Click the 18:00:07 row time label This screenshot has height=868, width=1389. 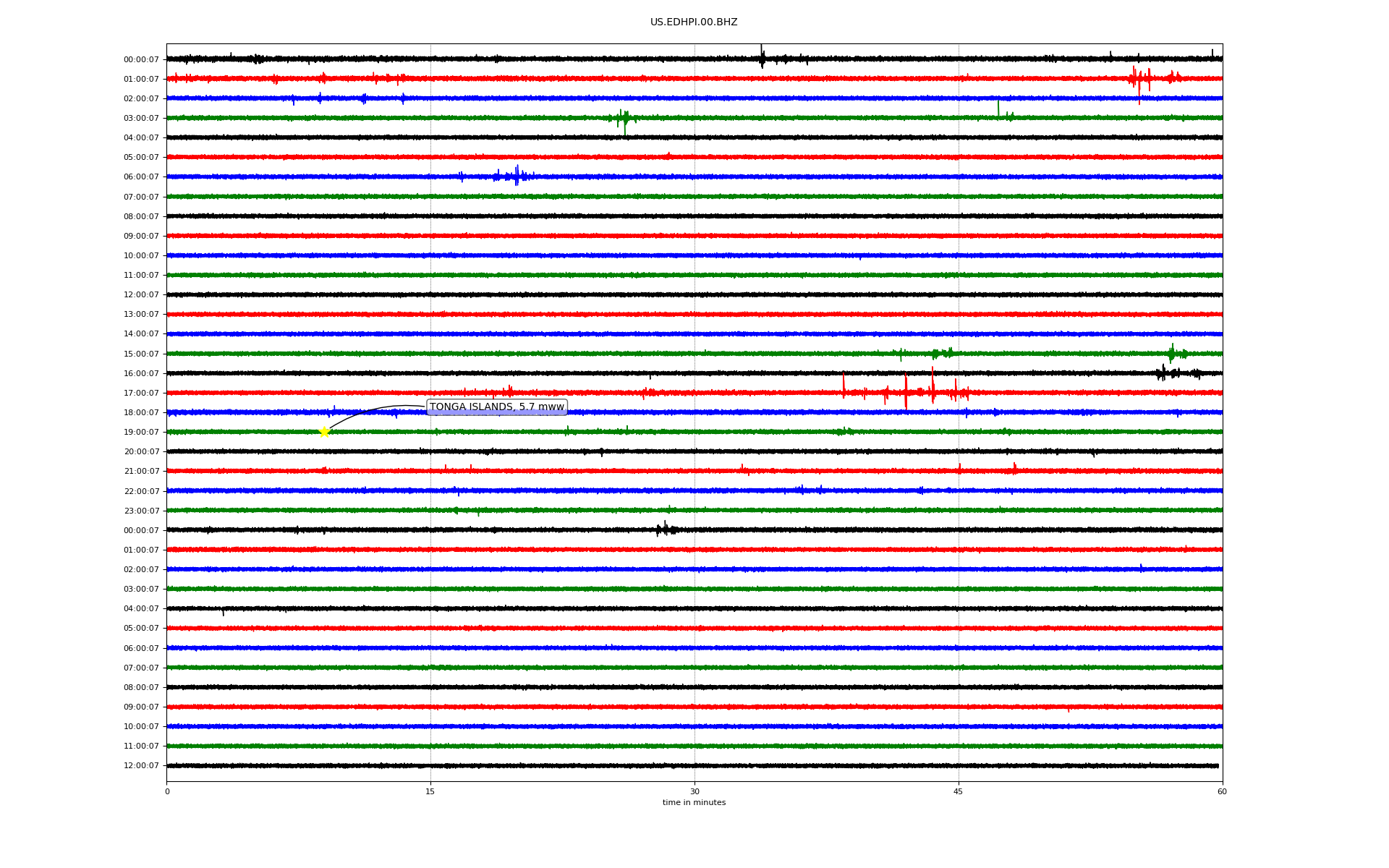tap(141, 413)
